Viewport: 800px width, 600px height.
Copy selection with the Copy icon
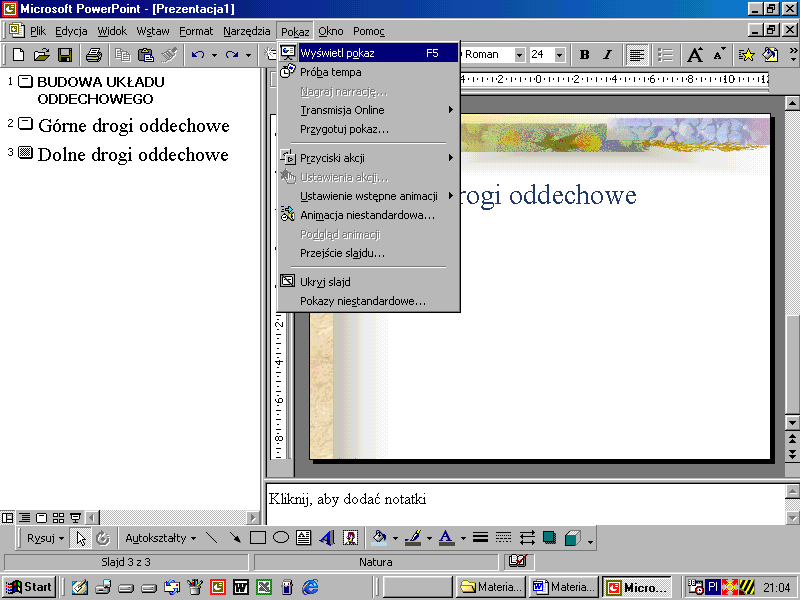tap(122, 55)
